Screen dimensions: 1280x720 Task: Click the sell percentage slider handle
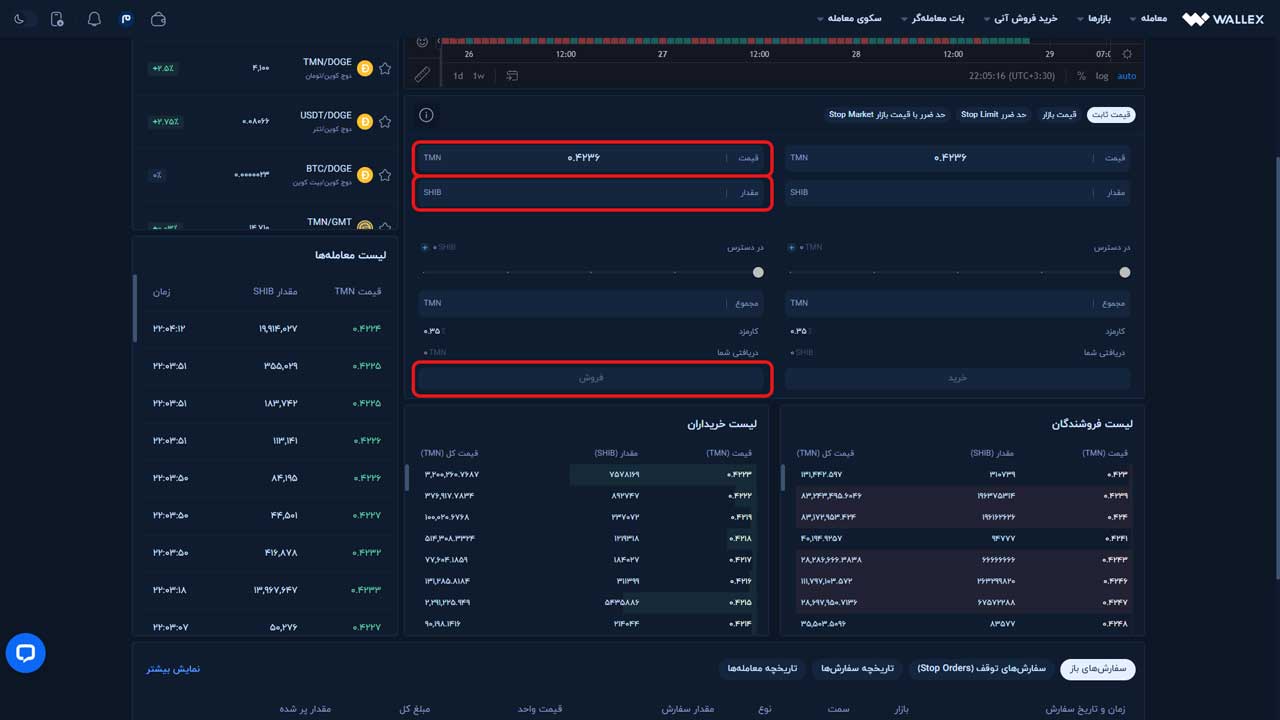(x=758, y=272)
